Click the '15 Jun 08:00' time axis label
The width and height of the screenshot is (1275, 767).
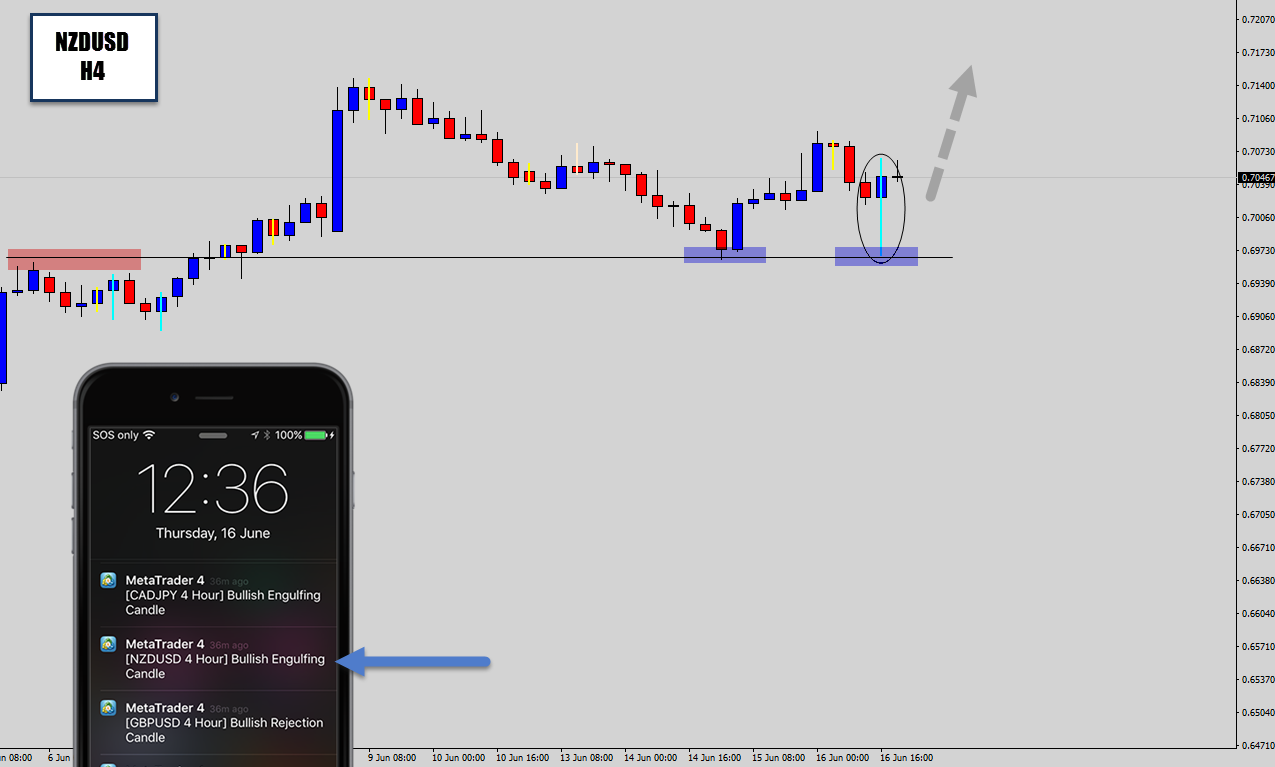[778, 757]
